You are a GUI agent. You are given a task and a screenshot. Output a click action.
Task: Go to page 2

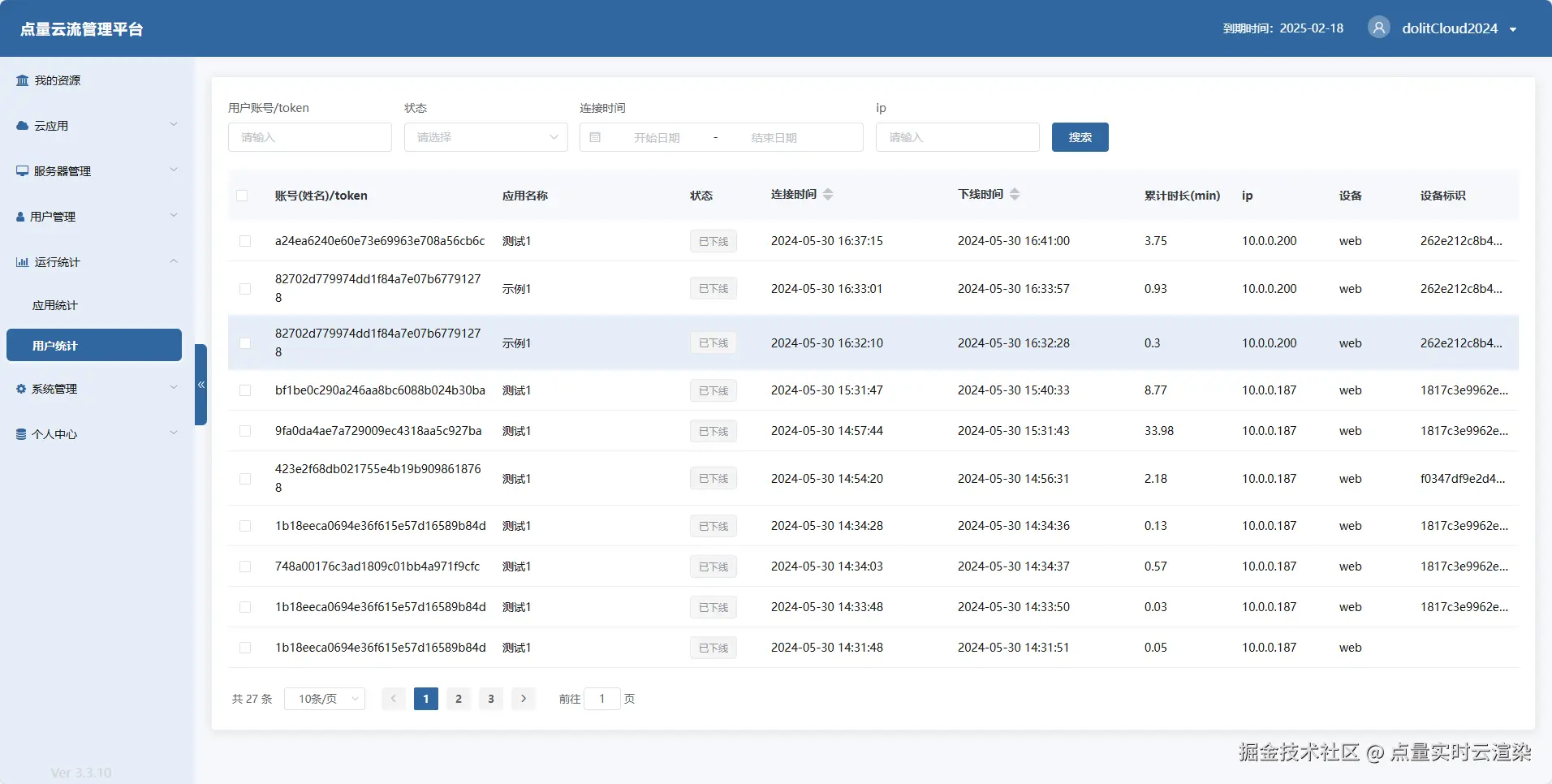coord(459,699)
